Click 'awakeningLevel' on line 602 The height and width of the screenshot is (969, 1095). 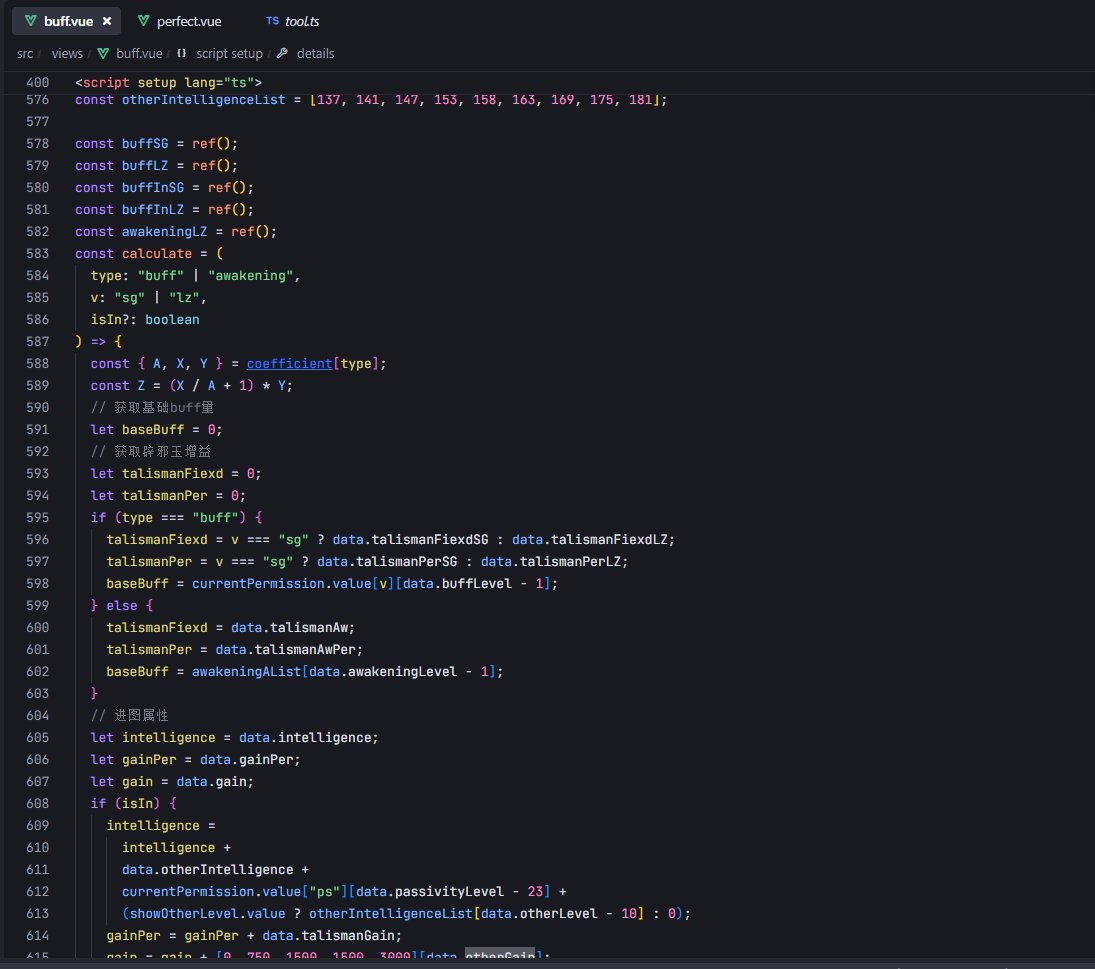coord(402,672)
